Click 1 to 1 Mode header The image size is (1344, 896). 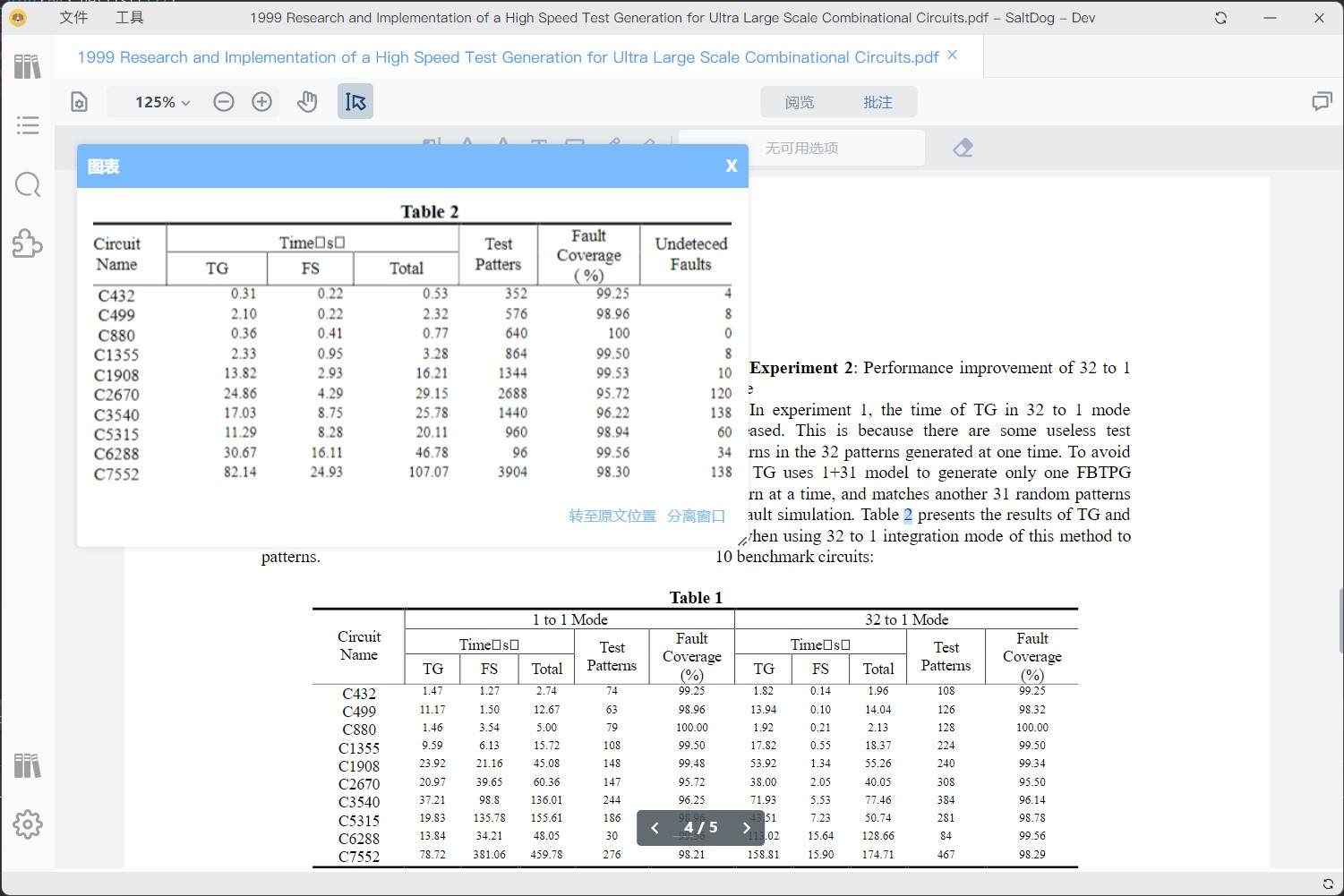569,619
